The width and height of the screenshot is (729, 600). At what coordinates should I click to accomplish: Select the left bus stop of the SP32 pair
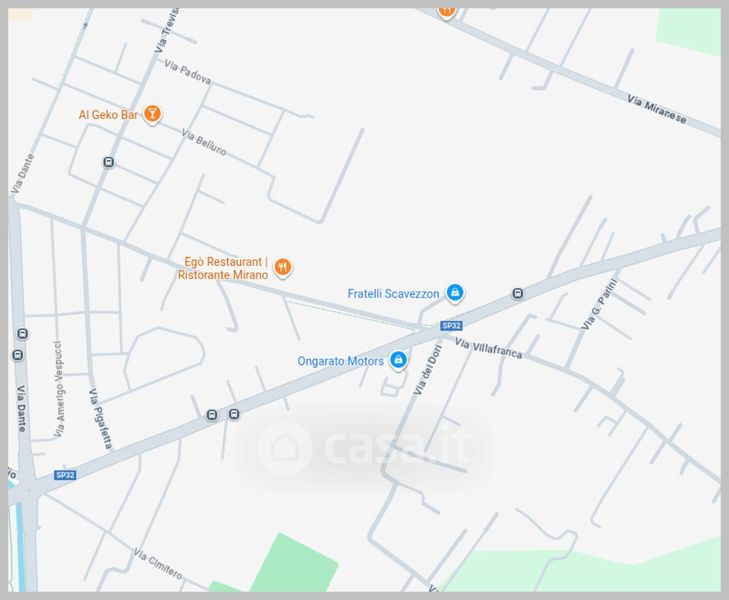212,415
